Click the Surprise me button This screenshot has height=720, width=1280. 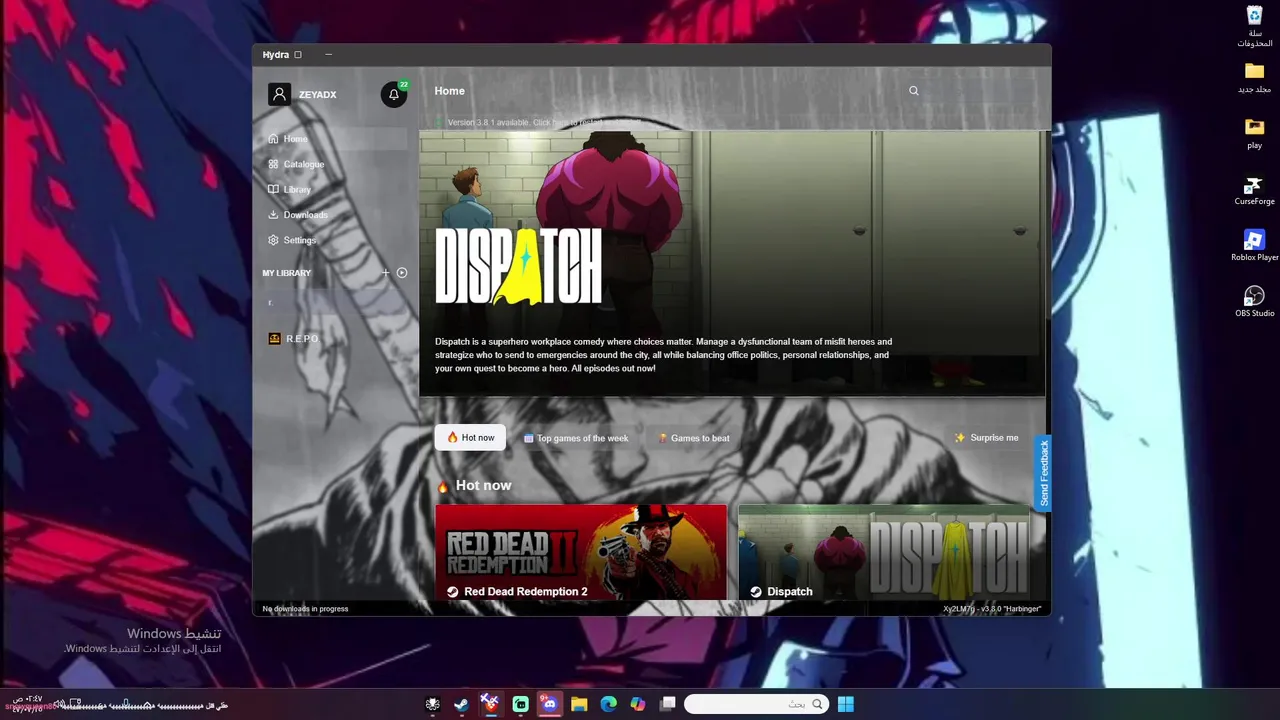pos(986,438)
